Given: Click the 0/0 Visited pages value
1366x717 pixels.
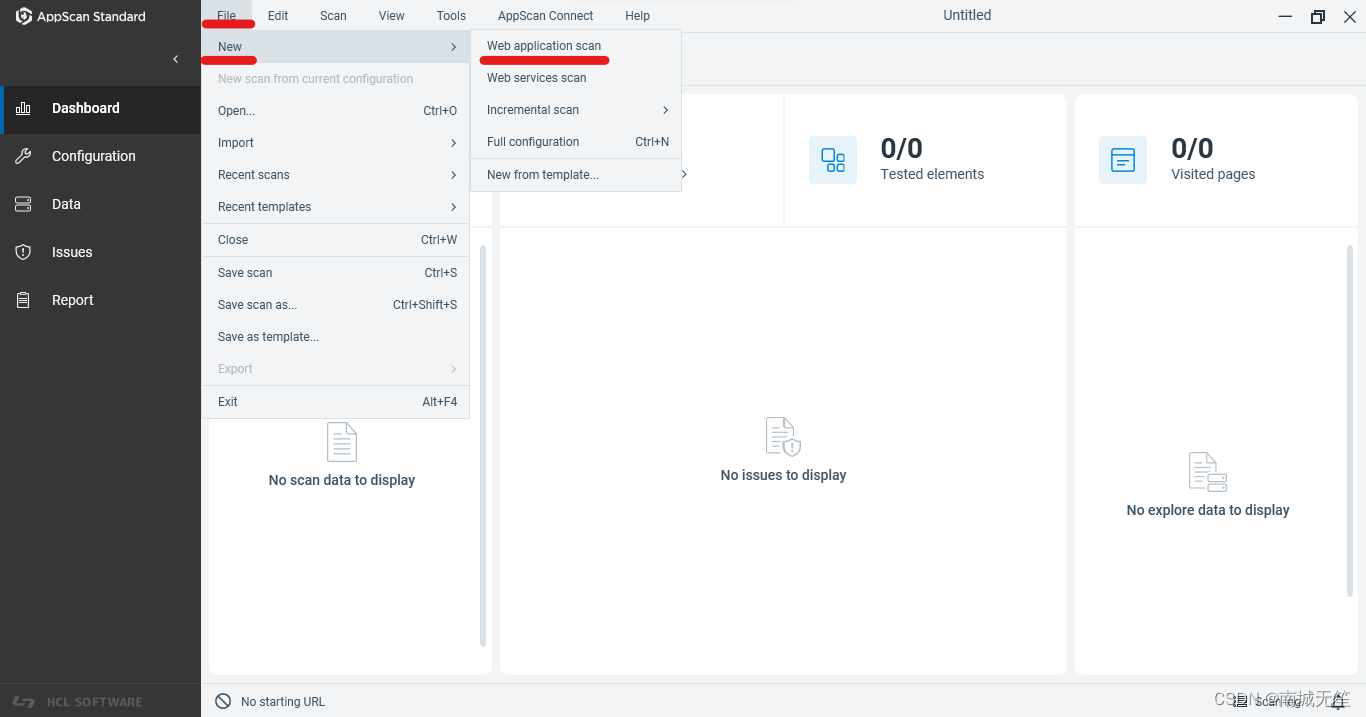Looking at the screenshot, I should (x=1192, y=148).
